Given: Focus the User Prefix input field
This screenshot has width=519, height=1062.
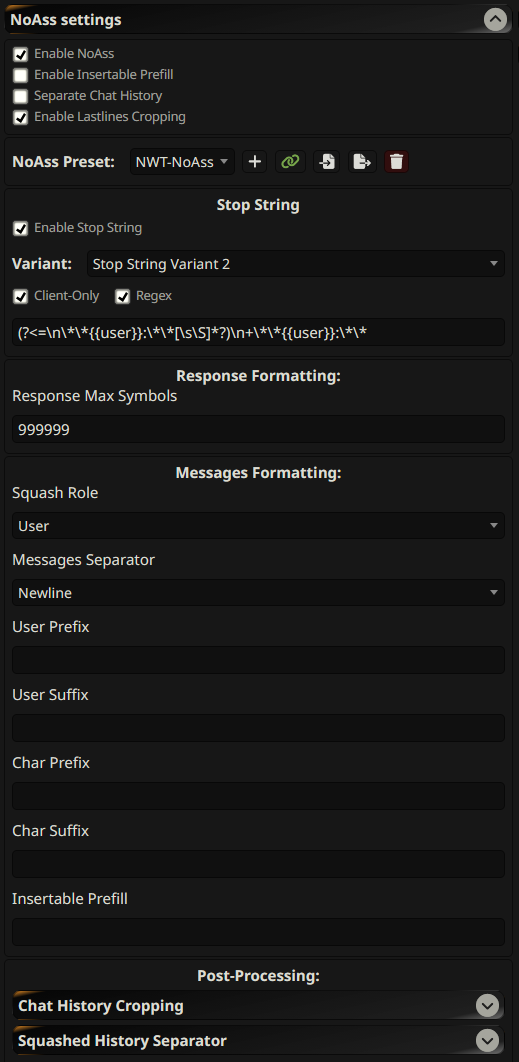Looking at the screenshot, I should [x=258, y=660].
